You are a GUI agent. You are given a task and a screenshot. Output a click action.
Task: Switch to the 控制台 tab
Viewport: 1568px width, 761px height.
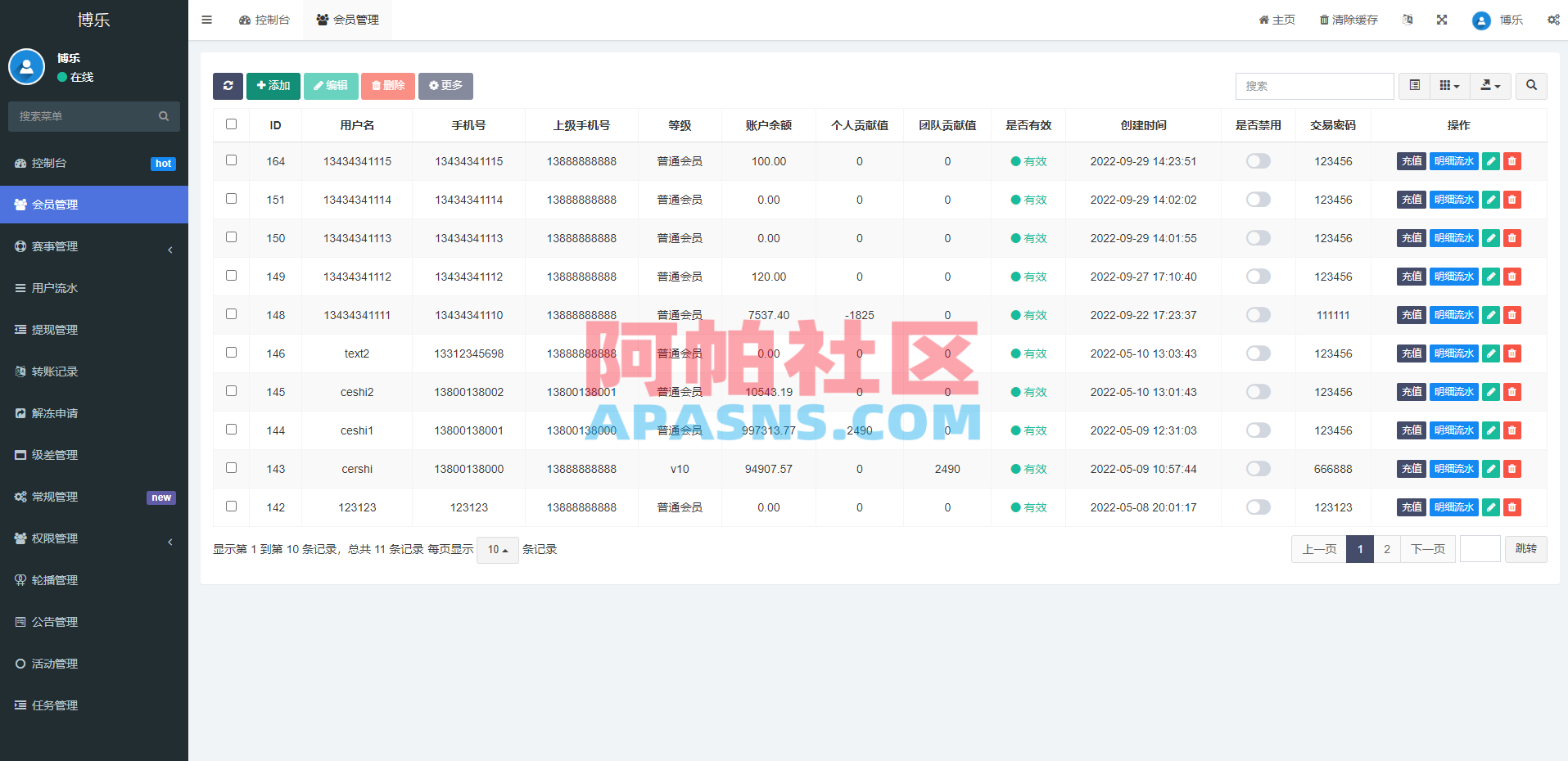[264, 20]
